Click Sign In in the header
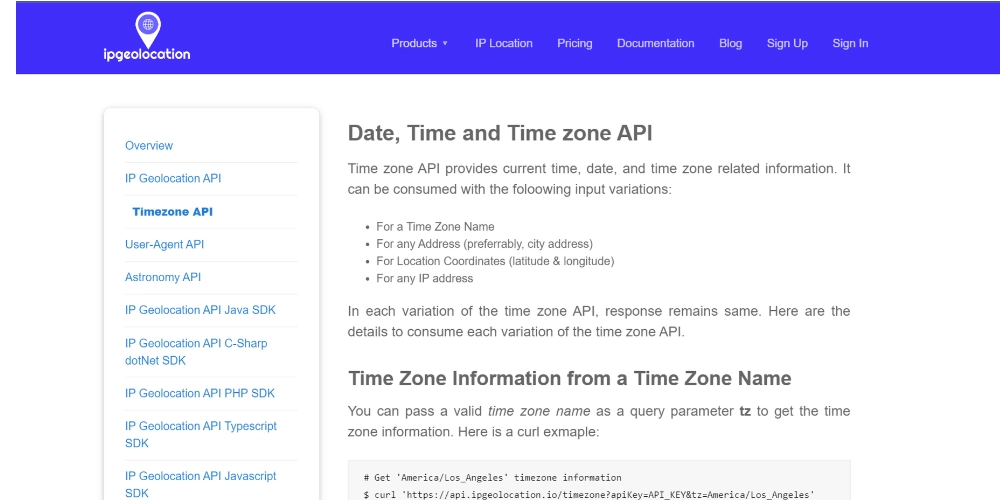Viewport: 1000px width, 500px height. [x=850, y=43]
